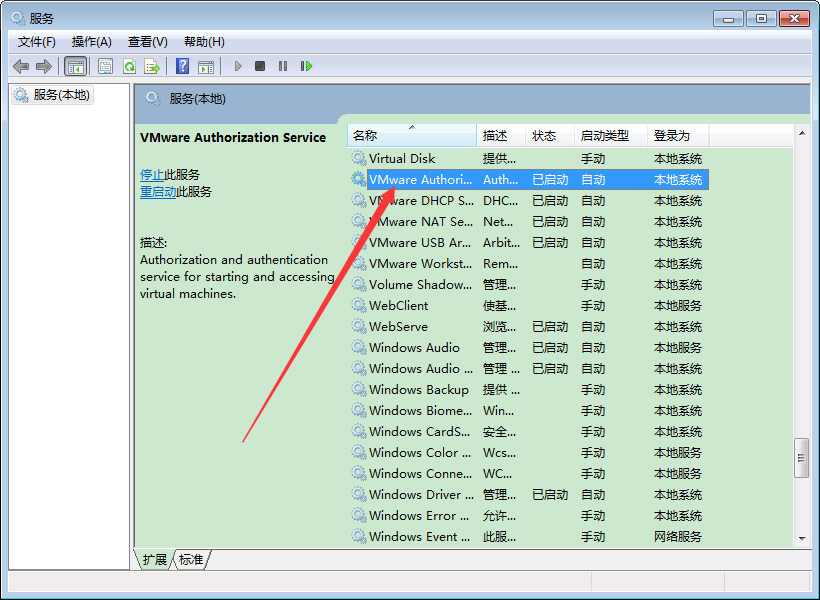Click the forward navigation arrow

[44, 66]
